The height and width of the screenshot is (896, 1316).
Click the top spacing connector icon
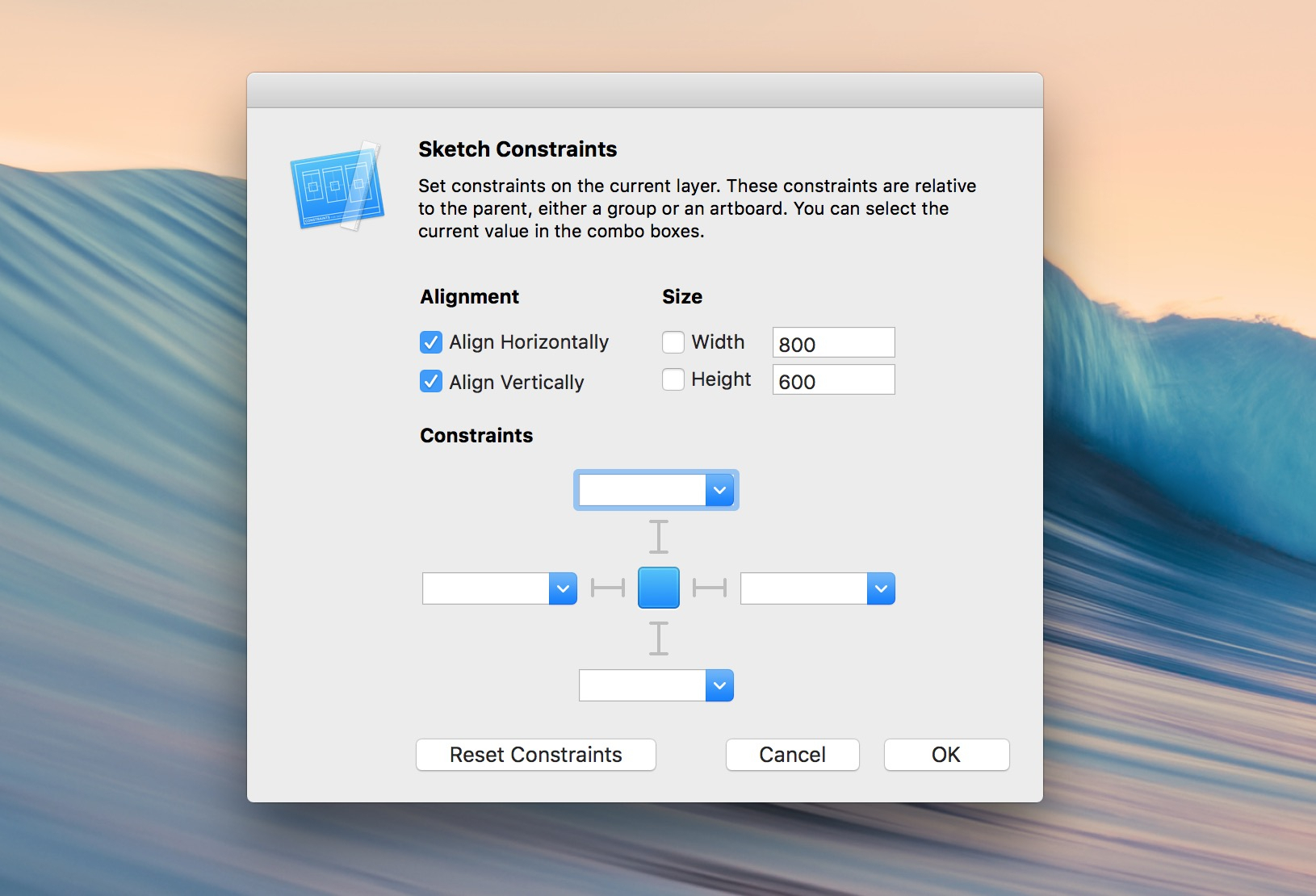pos(659,537)
